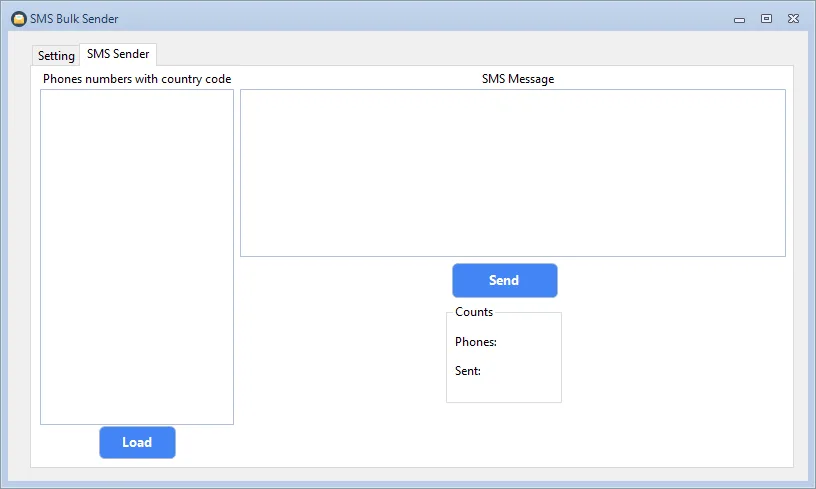Image resolution: width=816 pixels, height=489 pixels.
Task: Switch to the Setting tab
Action: (56, 56)
